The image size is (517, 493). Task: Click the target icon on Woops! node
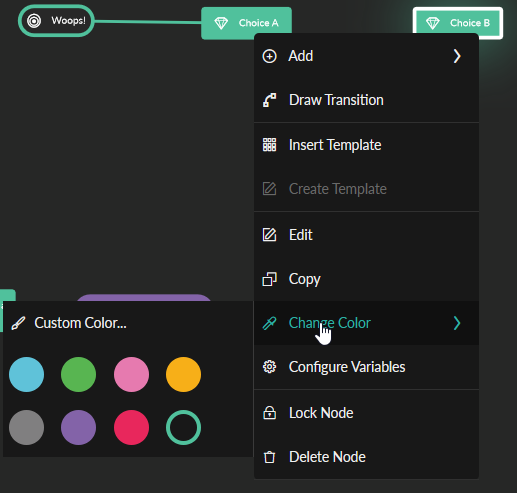tap(34, 21)
